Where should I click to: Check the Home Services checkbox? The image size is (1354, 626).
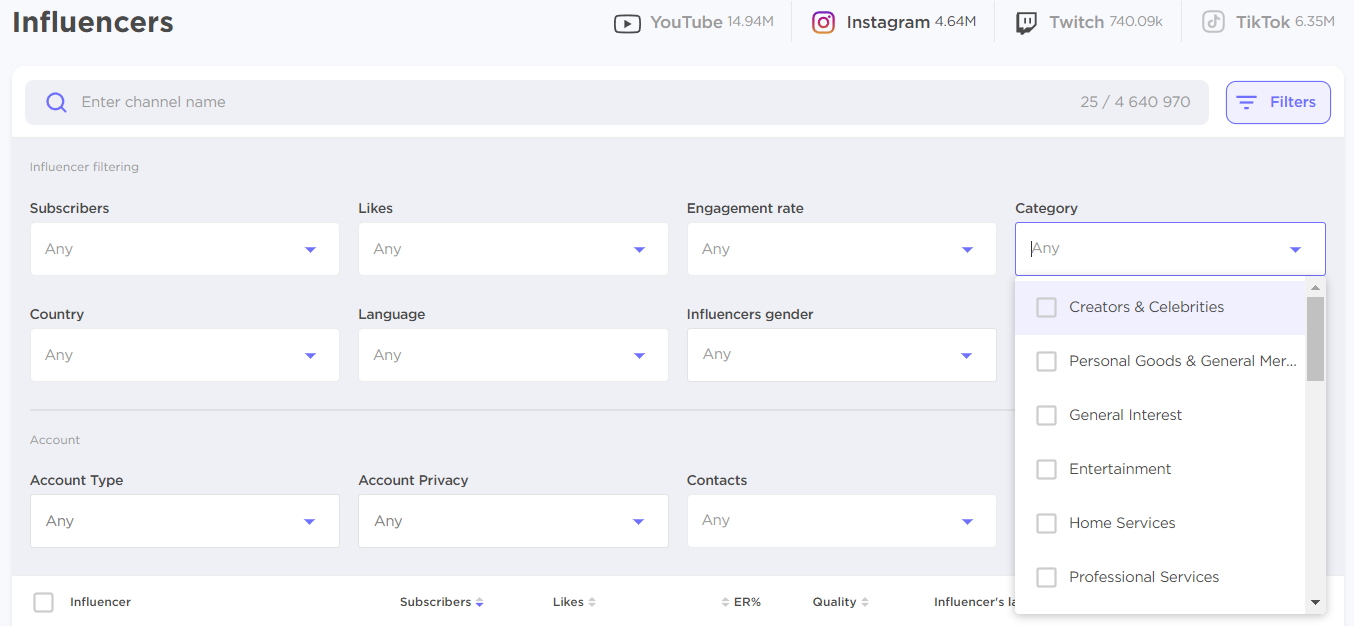[1046, 523]
